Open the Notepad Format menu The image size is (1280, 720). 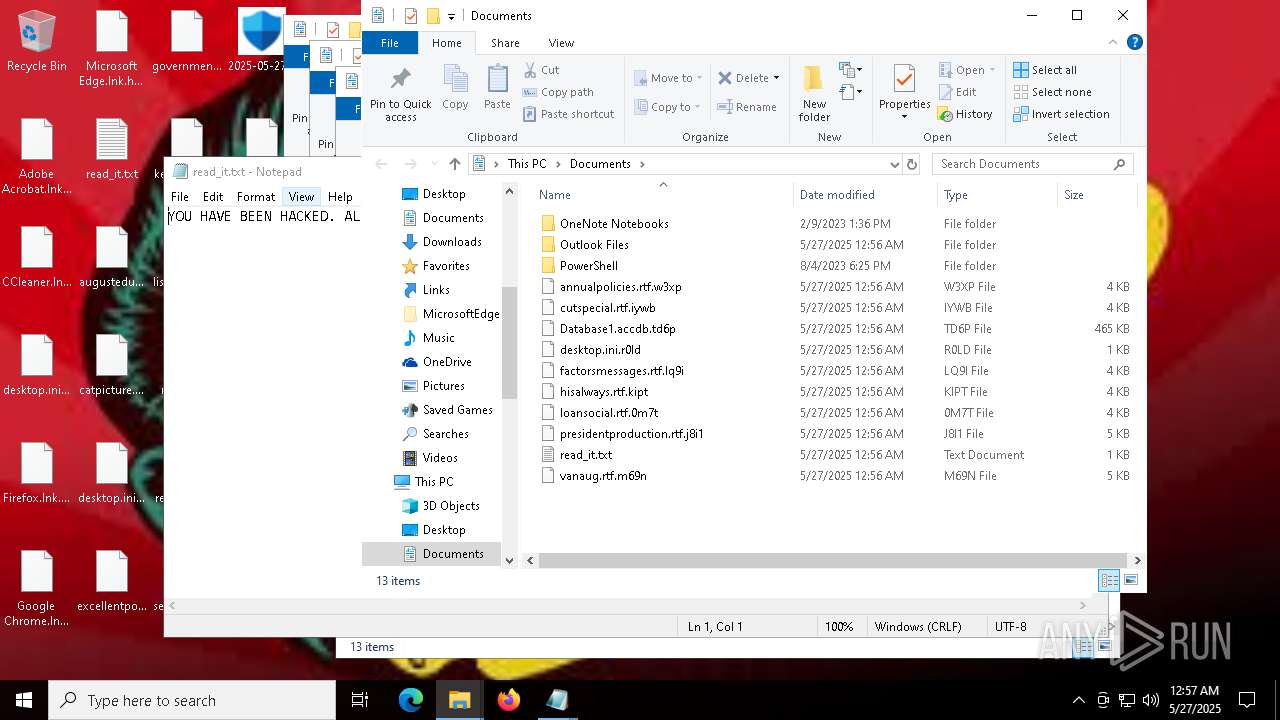click(x=256, y=197)
